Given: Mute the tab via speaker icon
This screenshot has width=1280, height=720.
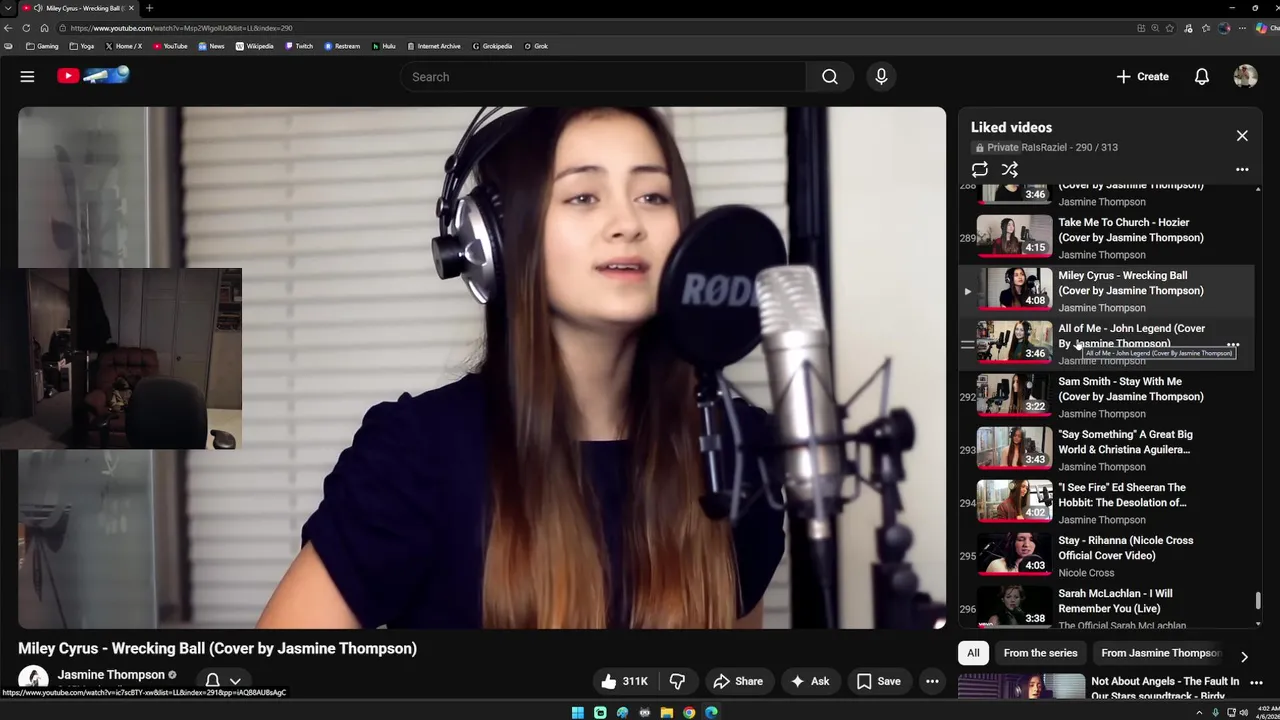Looking at the screenshot, I should click(x=38, y=8).
